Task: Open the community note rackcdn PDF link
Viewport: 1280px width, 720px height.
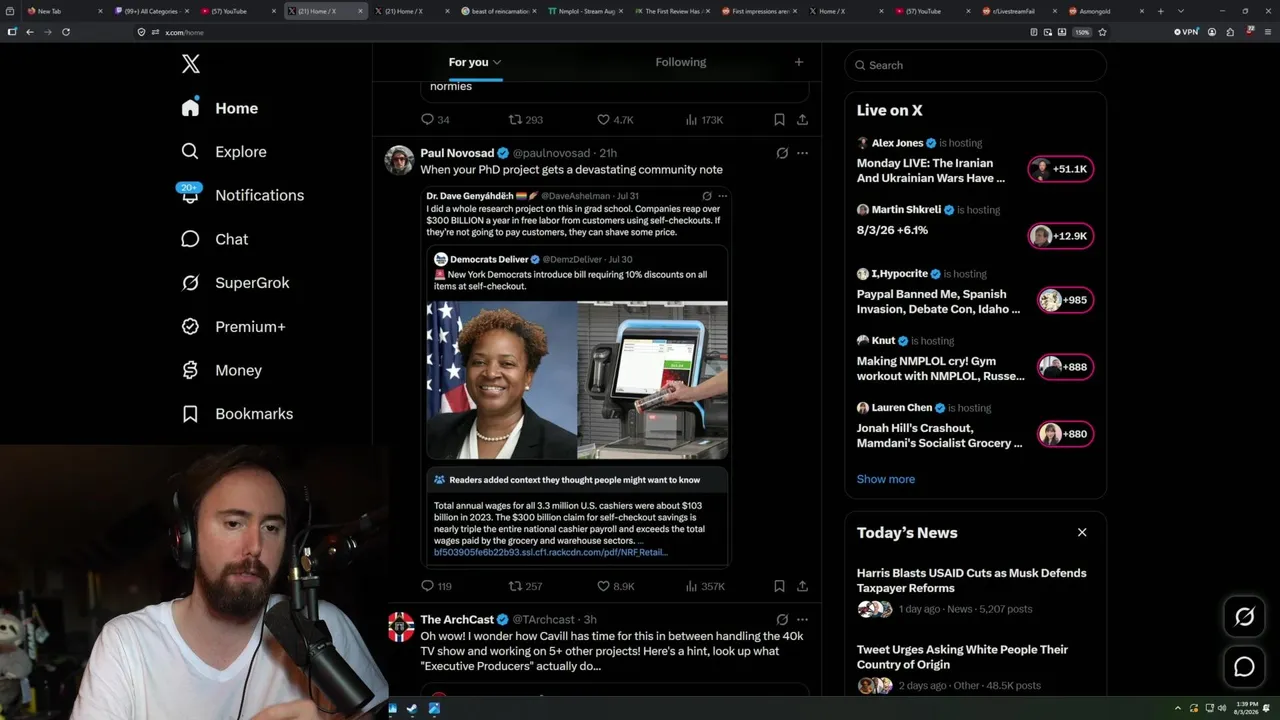Action: point(551,552)
